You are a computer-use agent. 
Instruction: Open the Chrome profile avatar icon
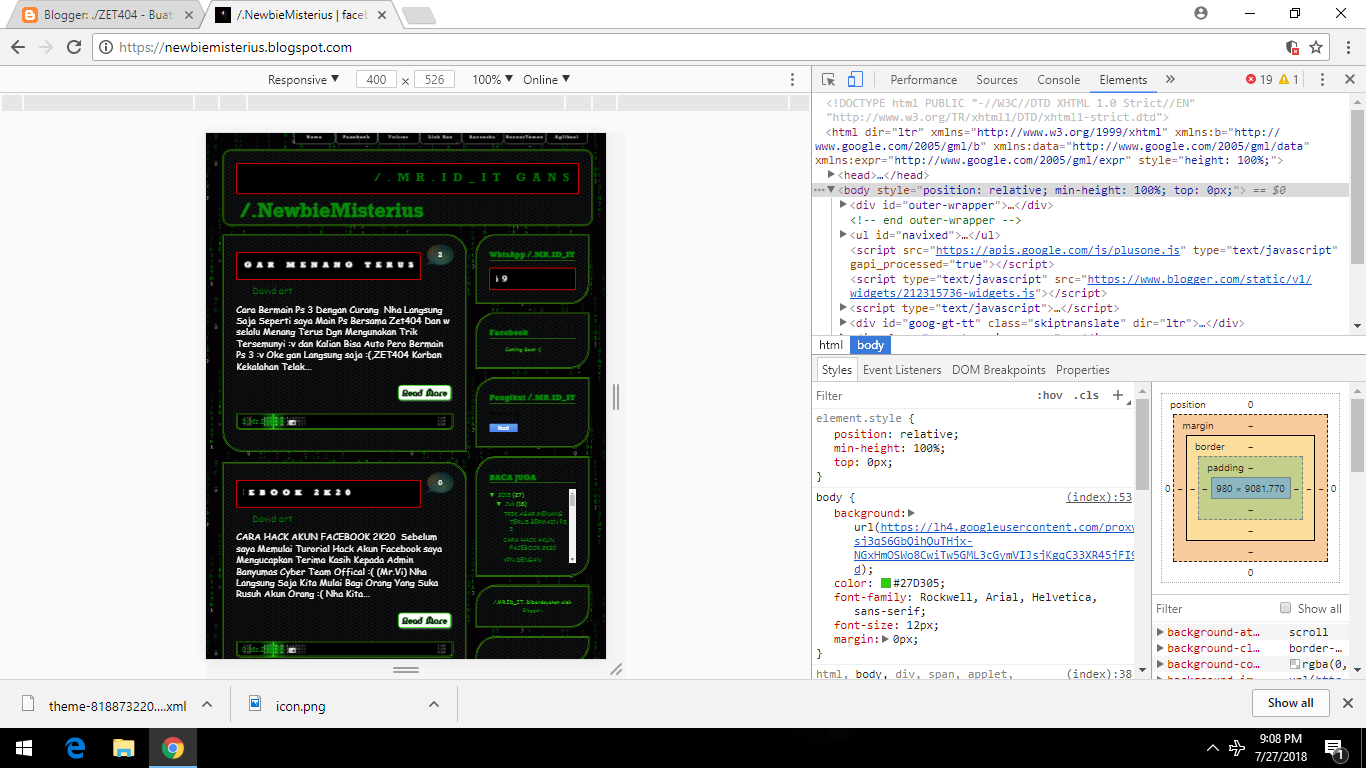point(1201,14)
